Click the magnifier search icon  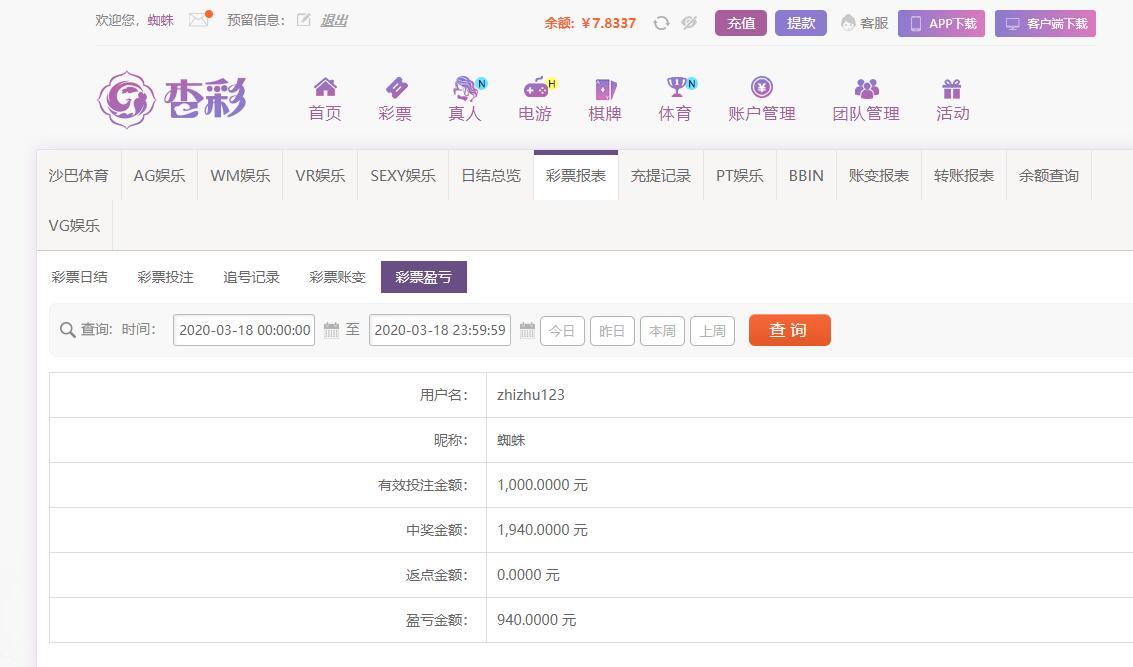(67, 330)
